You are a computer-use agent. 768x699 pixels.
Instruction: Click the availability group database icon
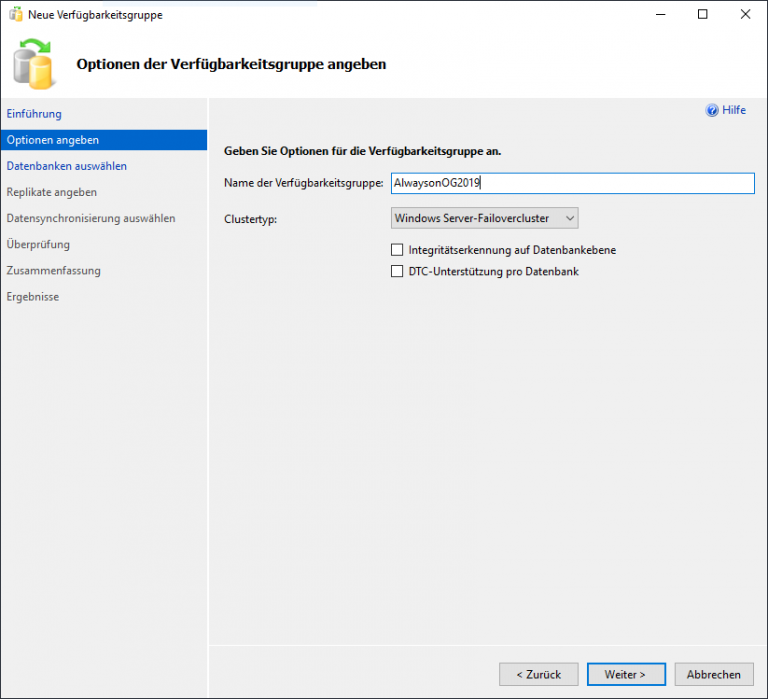coord(33,64)
